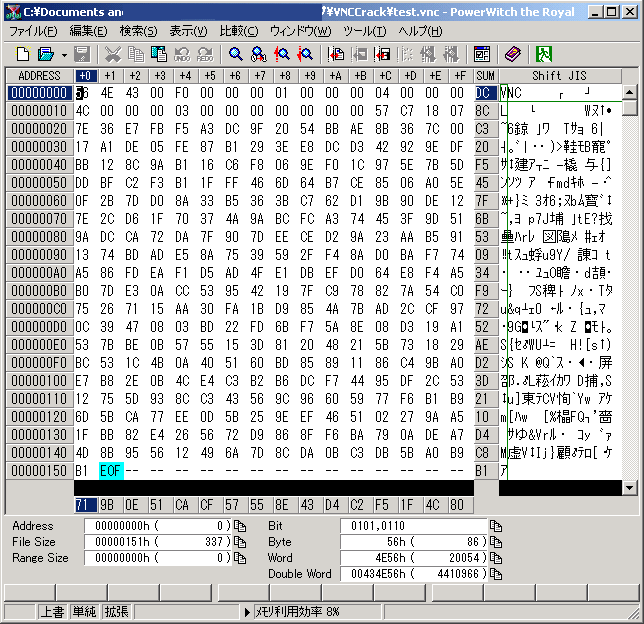Click the +0 column header
This screenshot has width=644, height=624.
[85, 76]
